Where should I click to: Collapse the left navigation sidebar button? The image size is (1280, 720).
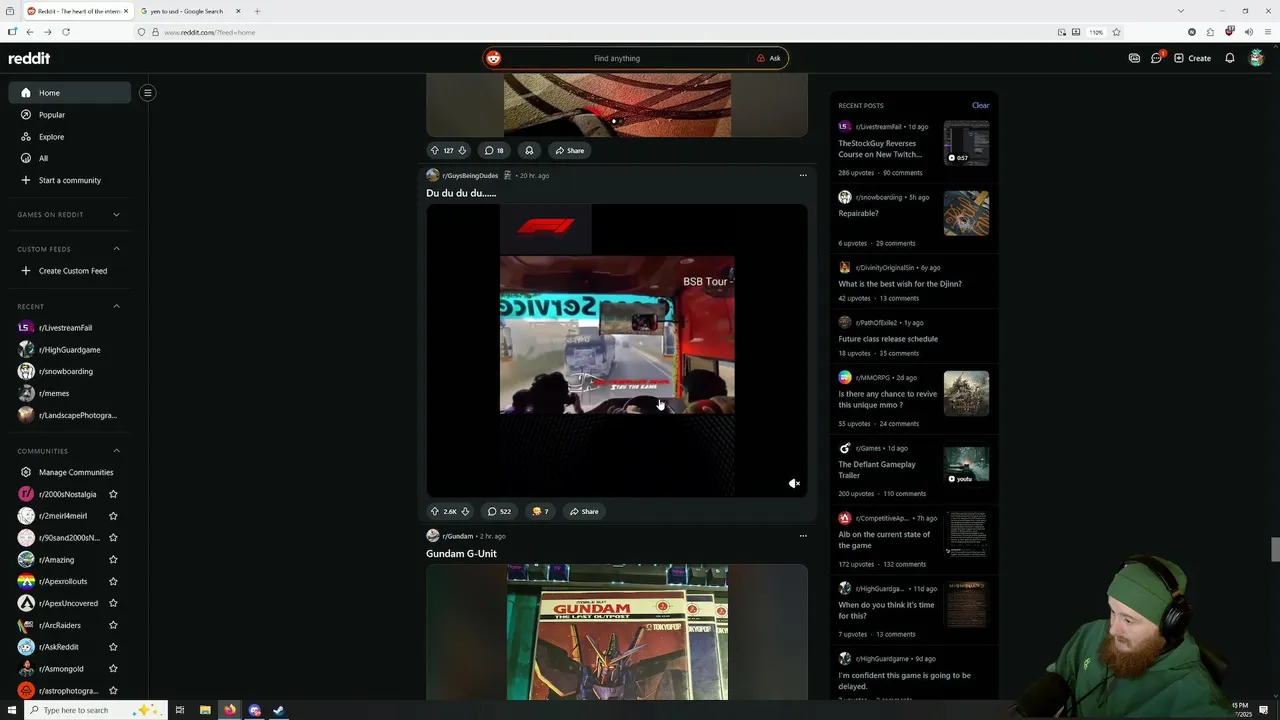147,93
